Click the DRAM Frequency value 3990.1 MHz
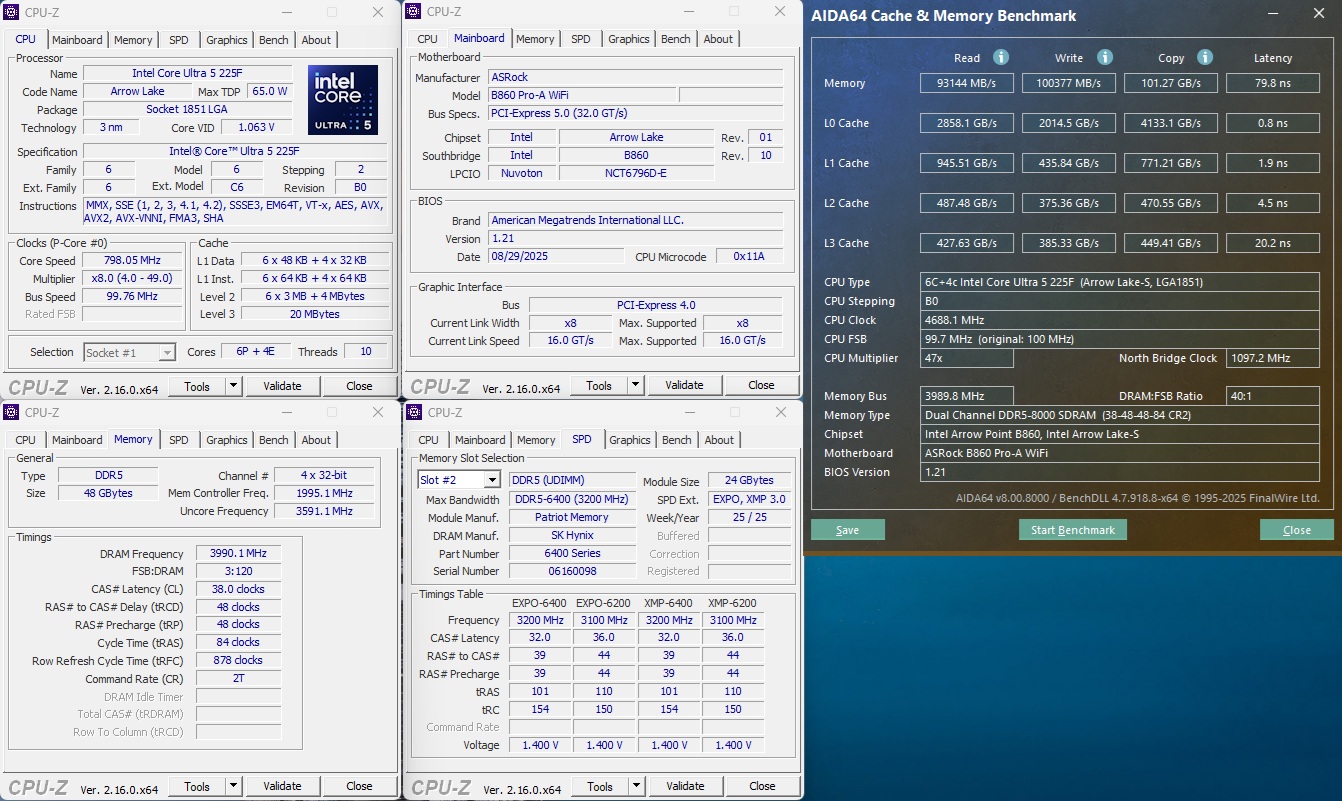 [x=238, y=554]
